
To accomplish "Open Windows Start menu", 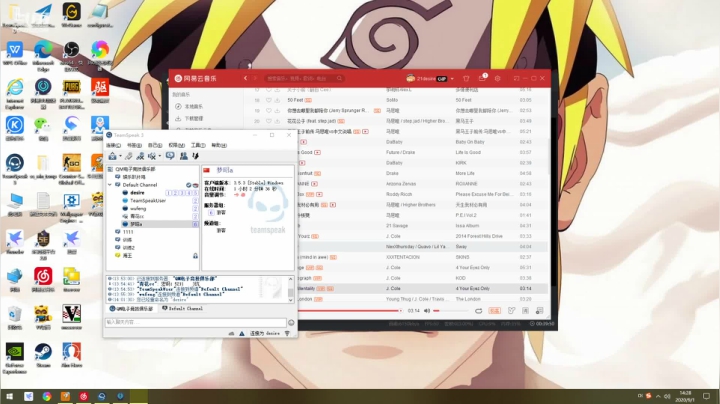I will point(9,396).
